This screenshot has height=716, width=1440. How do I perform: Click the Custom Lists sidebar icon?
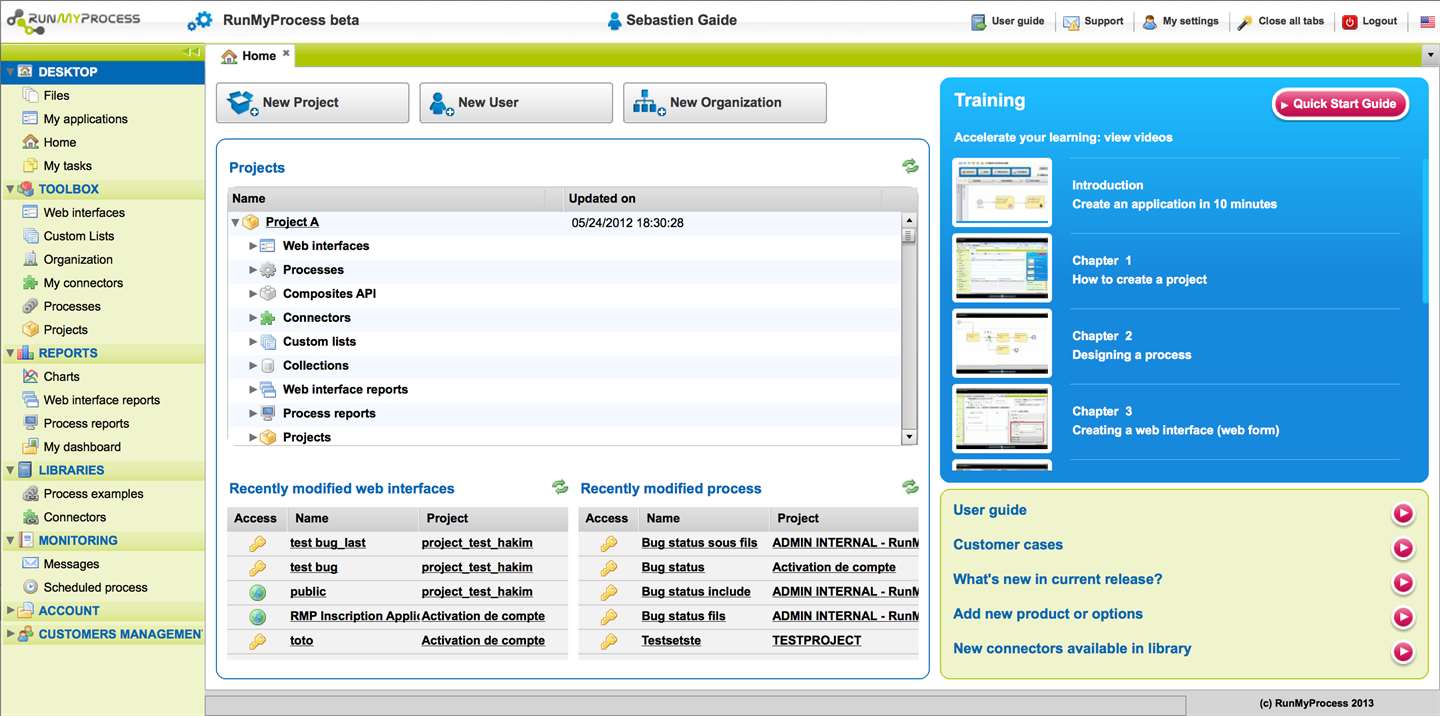tap(30, 236)
